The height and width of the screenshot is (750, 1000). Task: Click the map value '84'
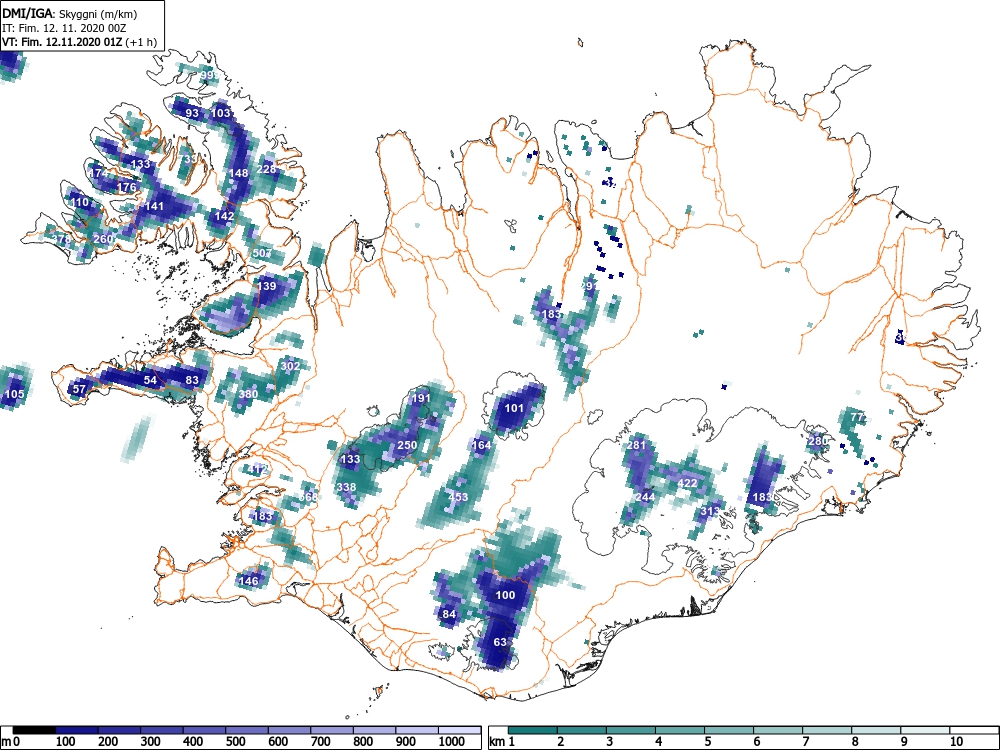click(449, 614)
